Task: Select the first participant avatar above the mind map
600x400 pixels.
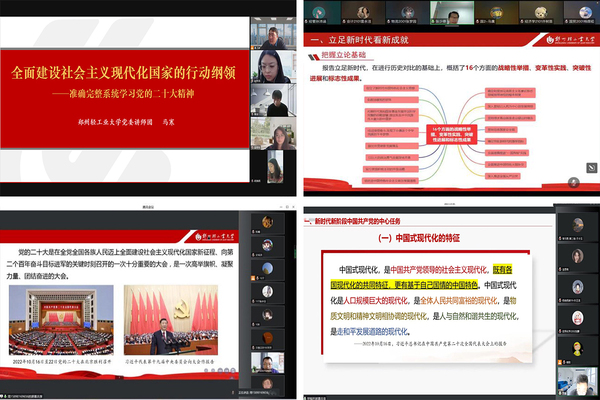Action: tap(320, 12)
